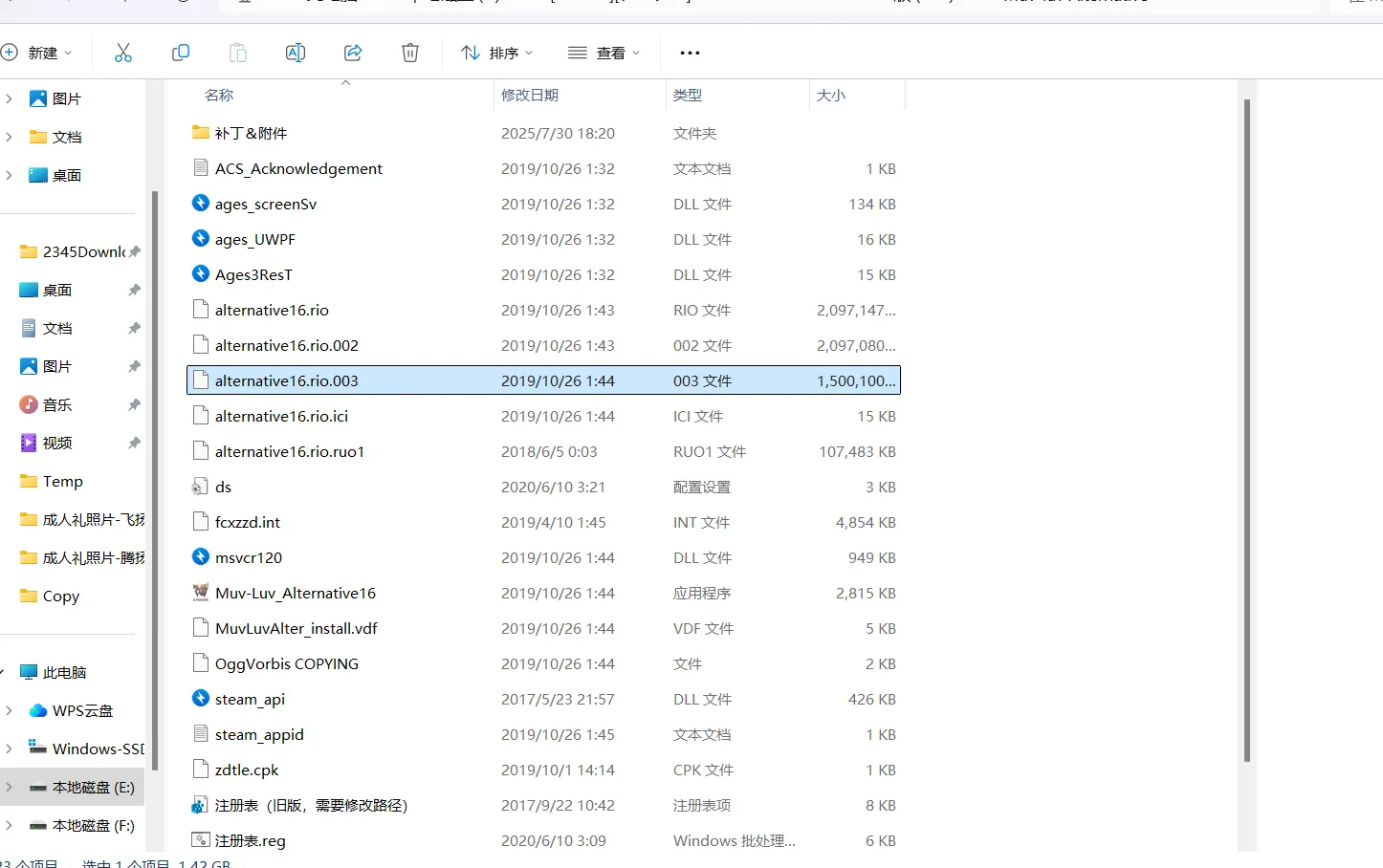This screenshot has width=1383, height=868.
Task: Select the ages_screenSv DLL icon
Action: click(x=201, y=204)
